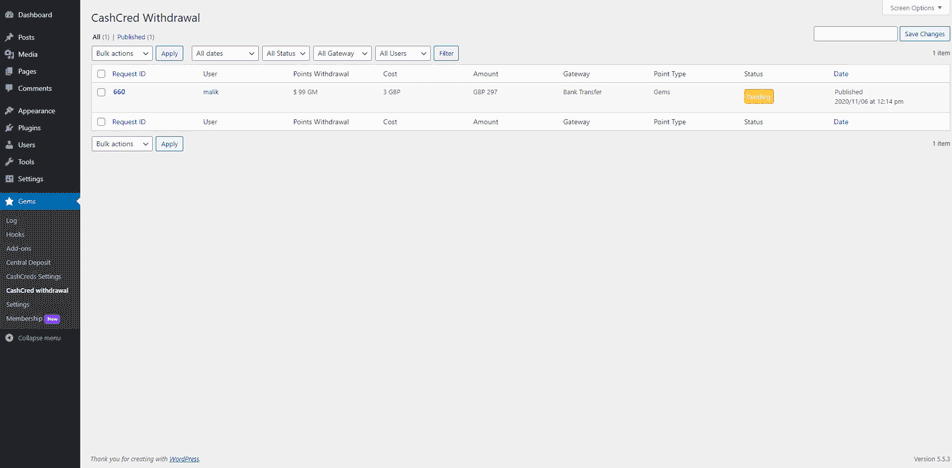
Task: Open the top Bulk actions dropdown
Action: tap(122, 53)
